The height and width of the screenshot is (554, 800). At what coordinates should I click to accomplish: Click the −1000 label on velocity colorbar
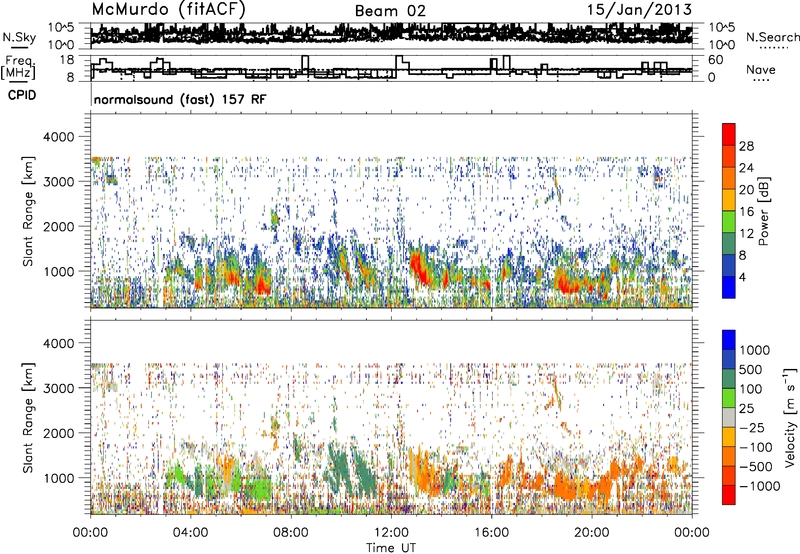[759, 486]
